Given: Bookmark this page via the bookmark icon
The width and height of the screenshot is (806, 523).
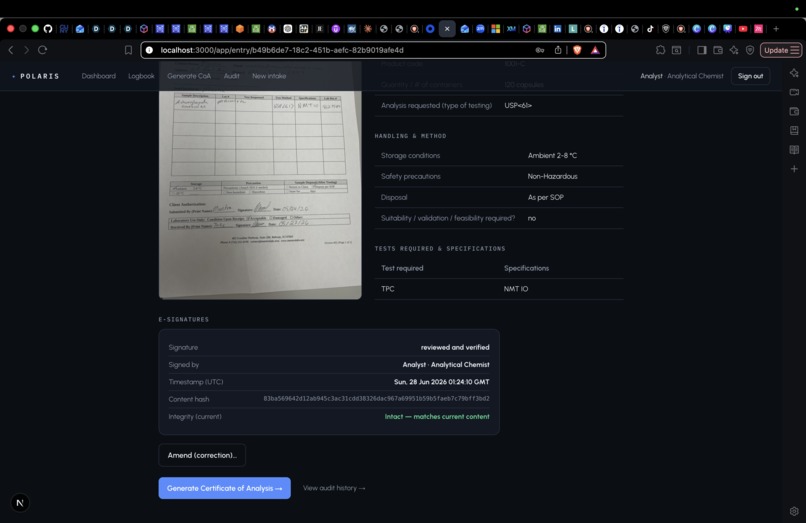Looking at the screenshot, I should click(x=128, y=50).
